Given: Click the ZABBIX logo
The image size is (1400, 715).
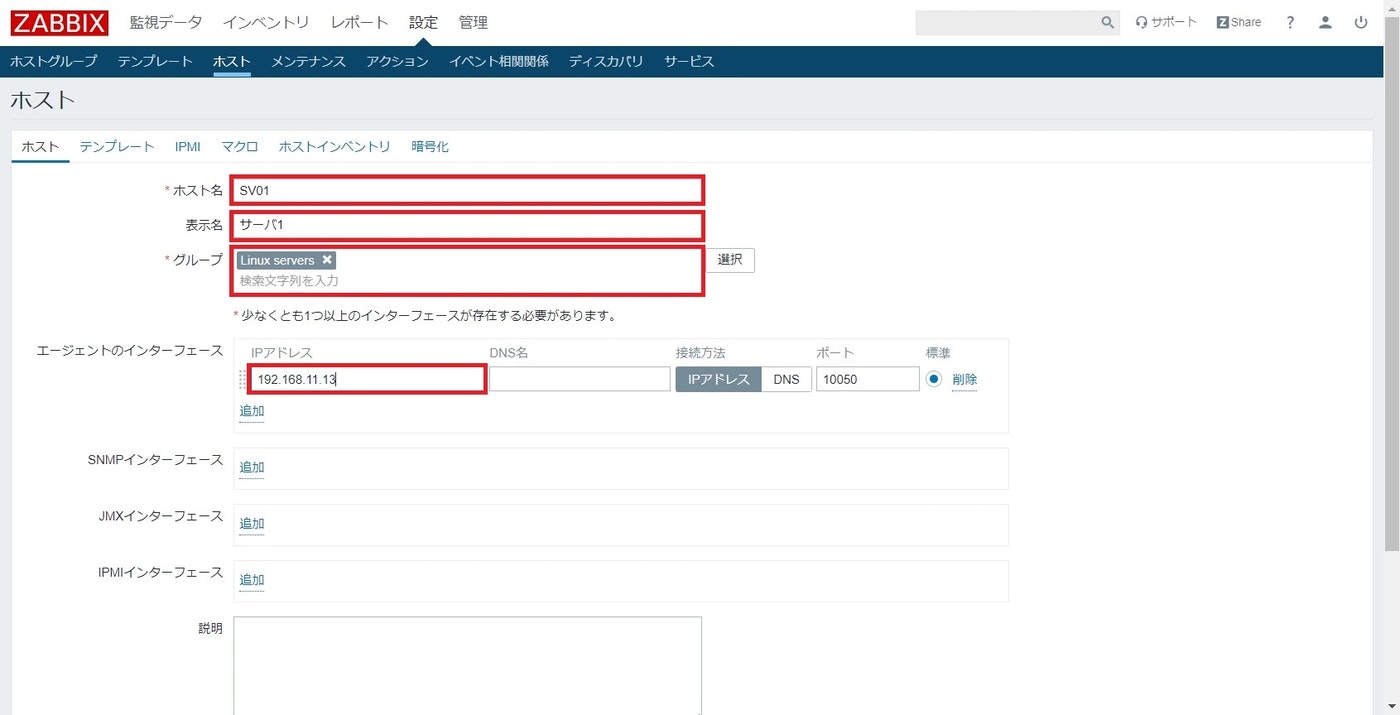Looking at the screenshot, I should (58, 22).
